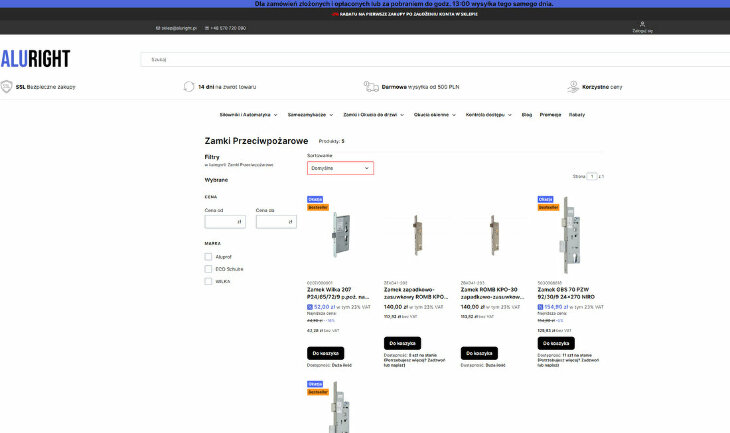Click the +48 phone number link
Image resolution: width=730 pixels, height=433 pixels.
(x=228, y=28)
